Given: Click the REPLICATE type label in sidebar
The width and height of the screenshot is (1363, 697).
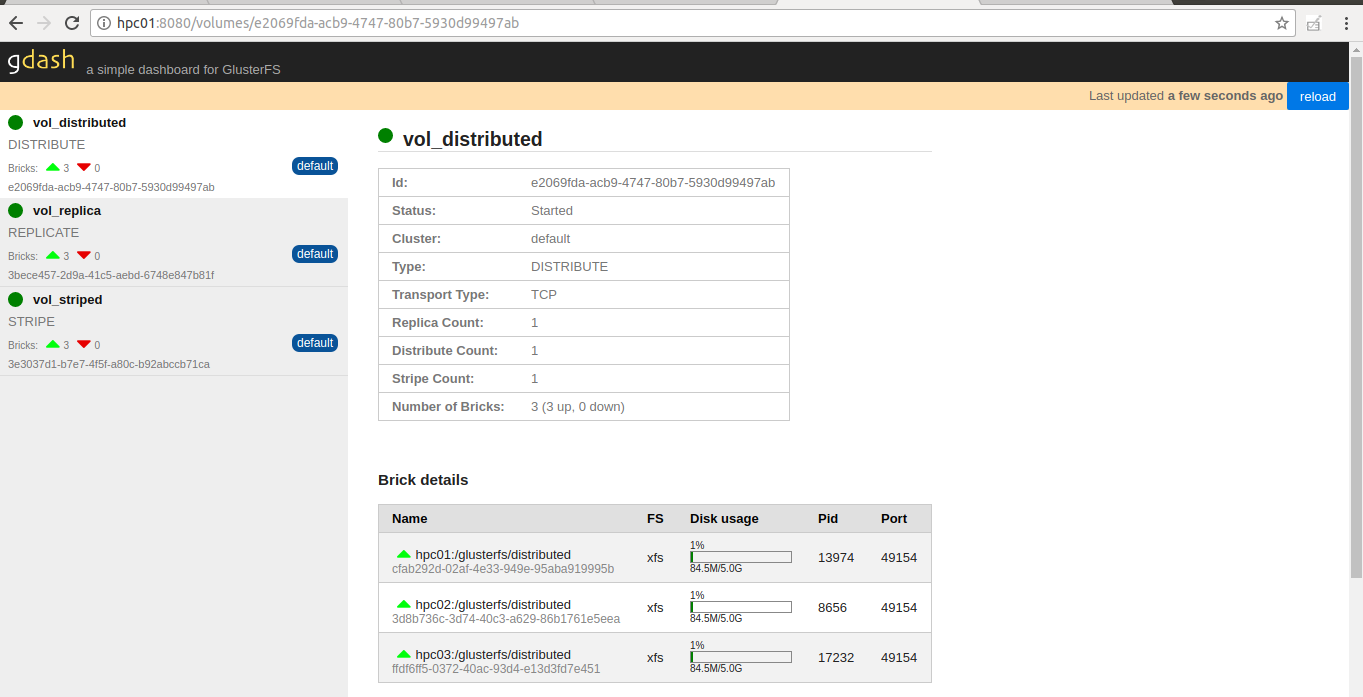Looking at the screenshot, I should [x=43, y=232].
